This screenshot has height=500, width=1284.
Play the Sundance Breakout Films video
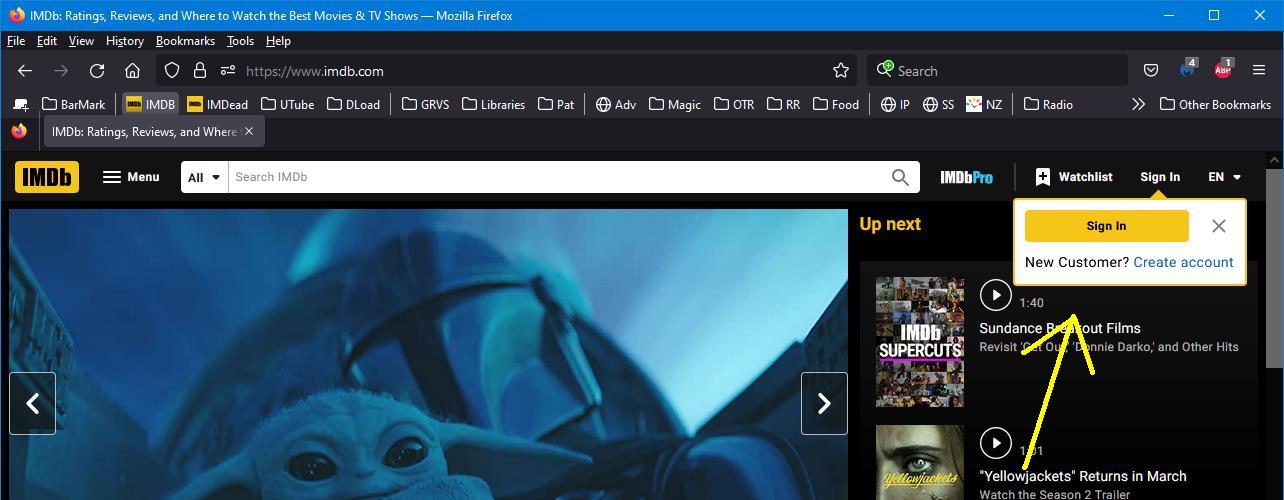pos(995,295)
